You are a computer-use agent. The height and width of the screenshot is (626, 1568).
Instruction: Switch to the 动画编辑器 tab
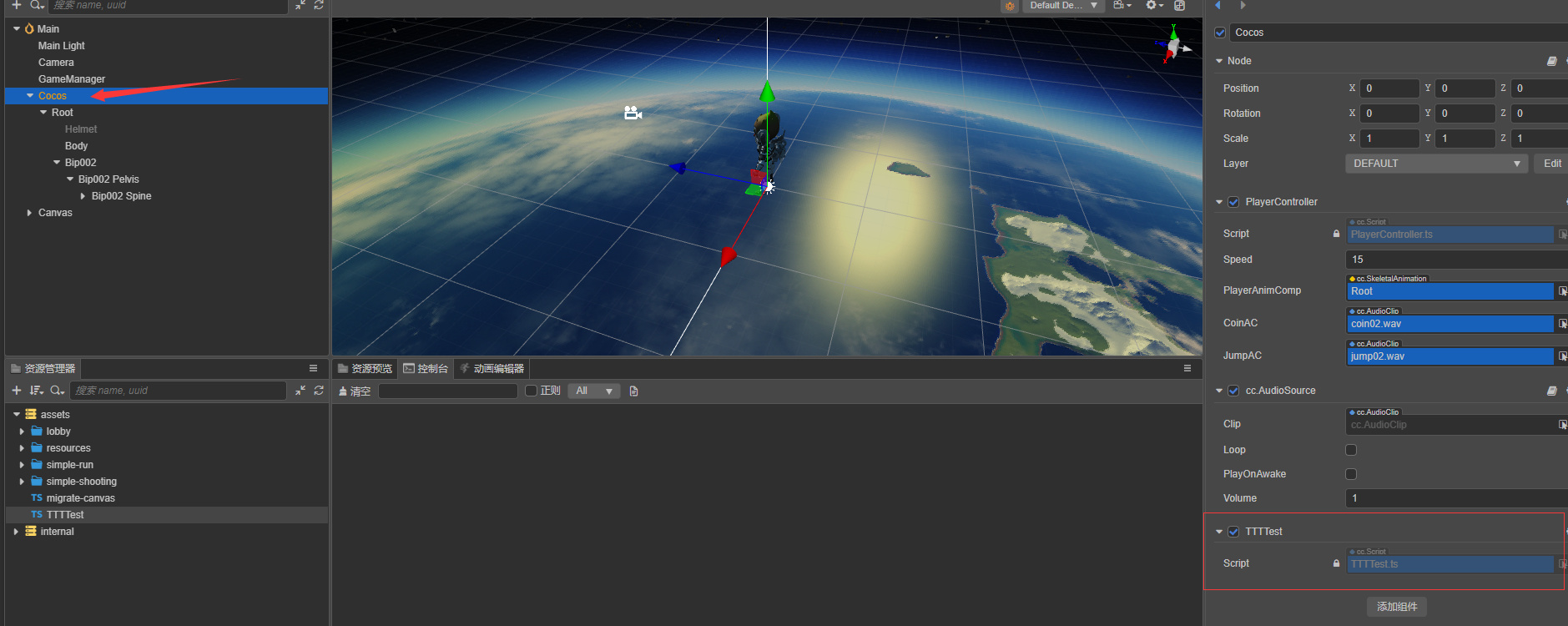click(492, 368)
